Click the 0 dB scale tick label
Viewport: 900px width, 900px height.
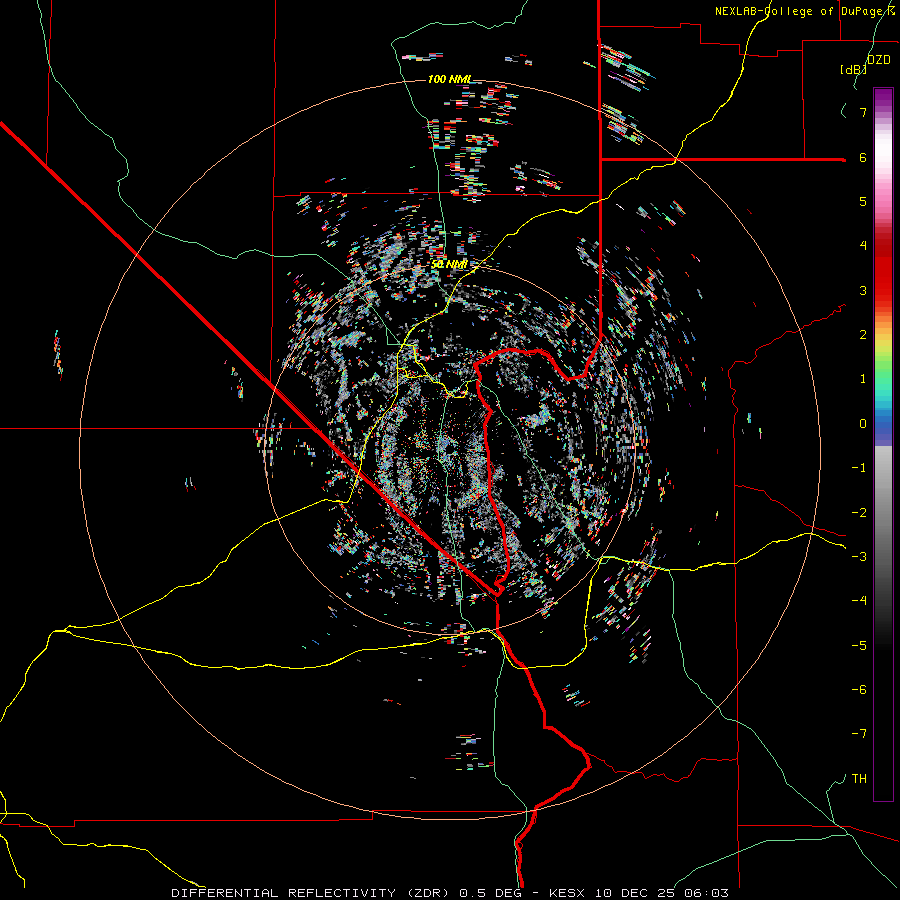861,424
